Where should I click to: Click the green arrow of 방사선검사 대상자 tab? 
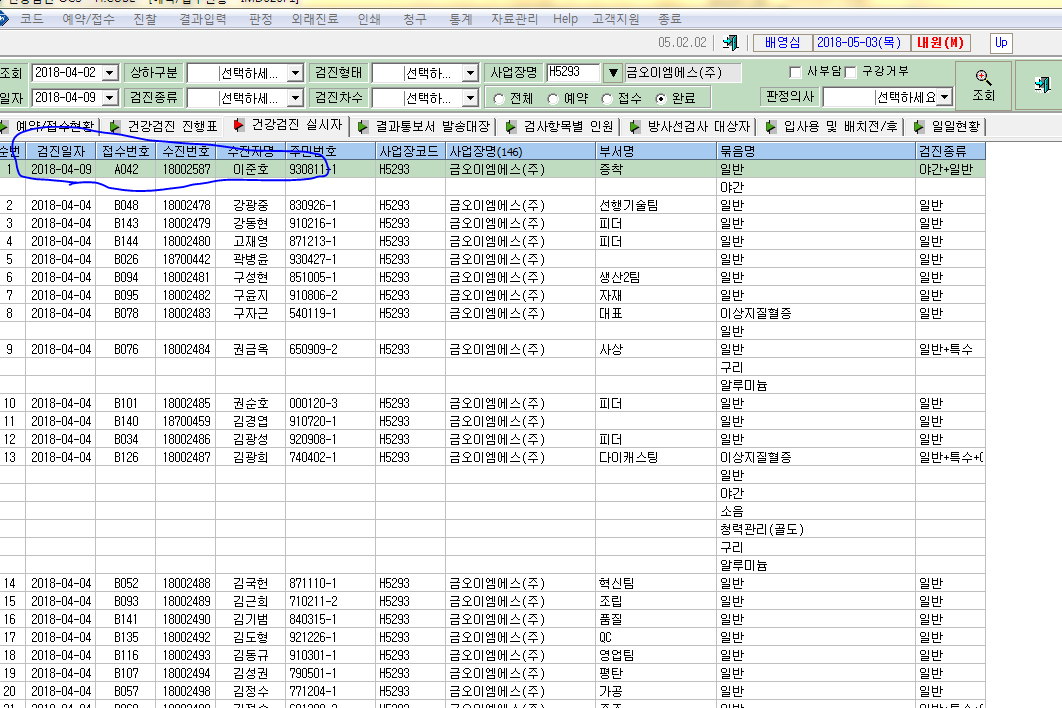point(635,127)
